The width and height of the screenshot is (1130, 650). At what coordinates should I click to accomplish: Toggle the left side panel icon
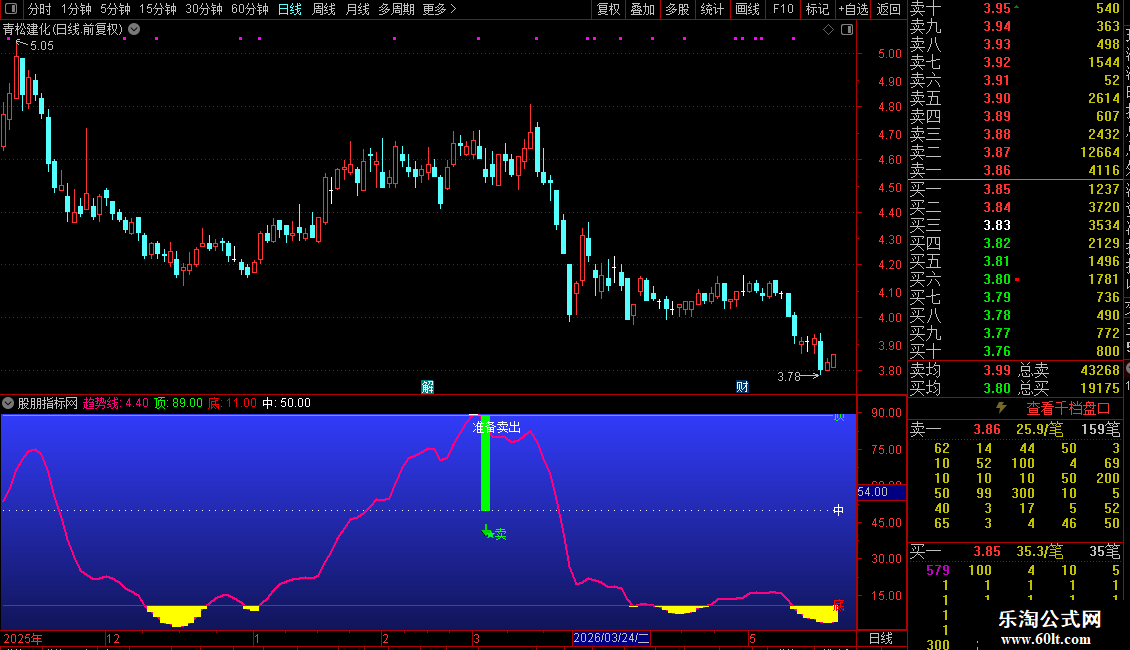(11, 9)
